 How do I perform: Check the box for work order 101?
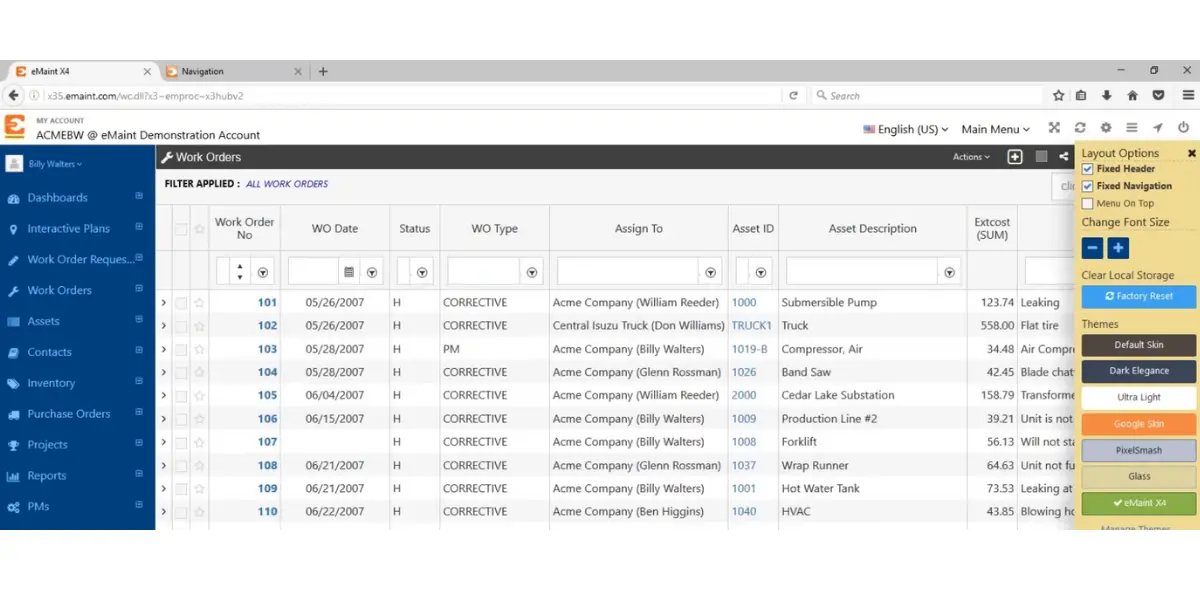[181, 303]
